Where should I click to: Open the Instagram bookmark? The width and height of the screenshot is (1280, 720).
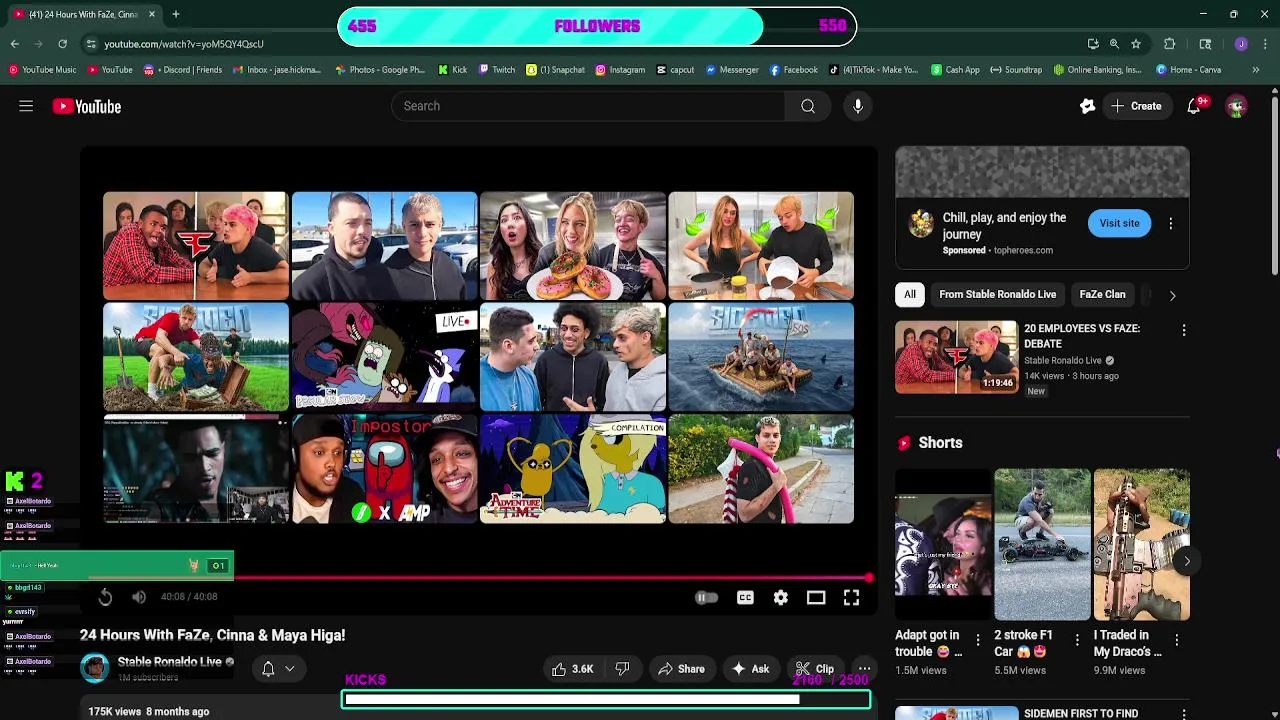pyautogui.click(x=620, y=70)
